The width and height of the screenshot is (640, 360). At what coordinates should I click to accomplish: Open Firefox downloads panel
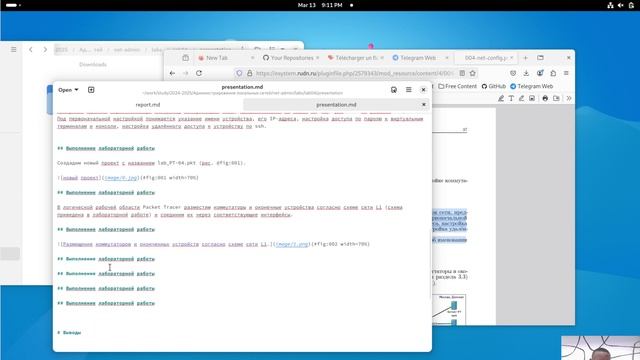(526, 73)
